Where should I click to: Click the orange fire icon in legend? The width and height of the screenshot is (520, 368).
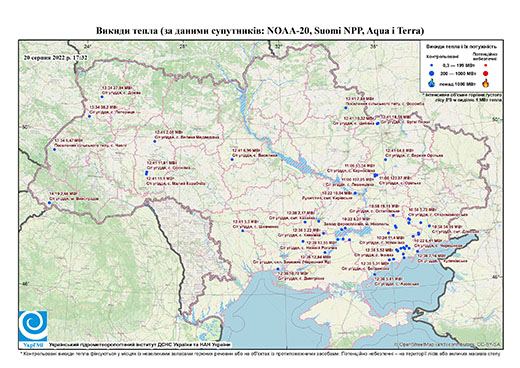coord(486,83)
